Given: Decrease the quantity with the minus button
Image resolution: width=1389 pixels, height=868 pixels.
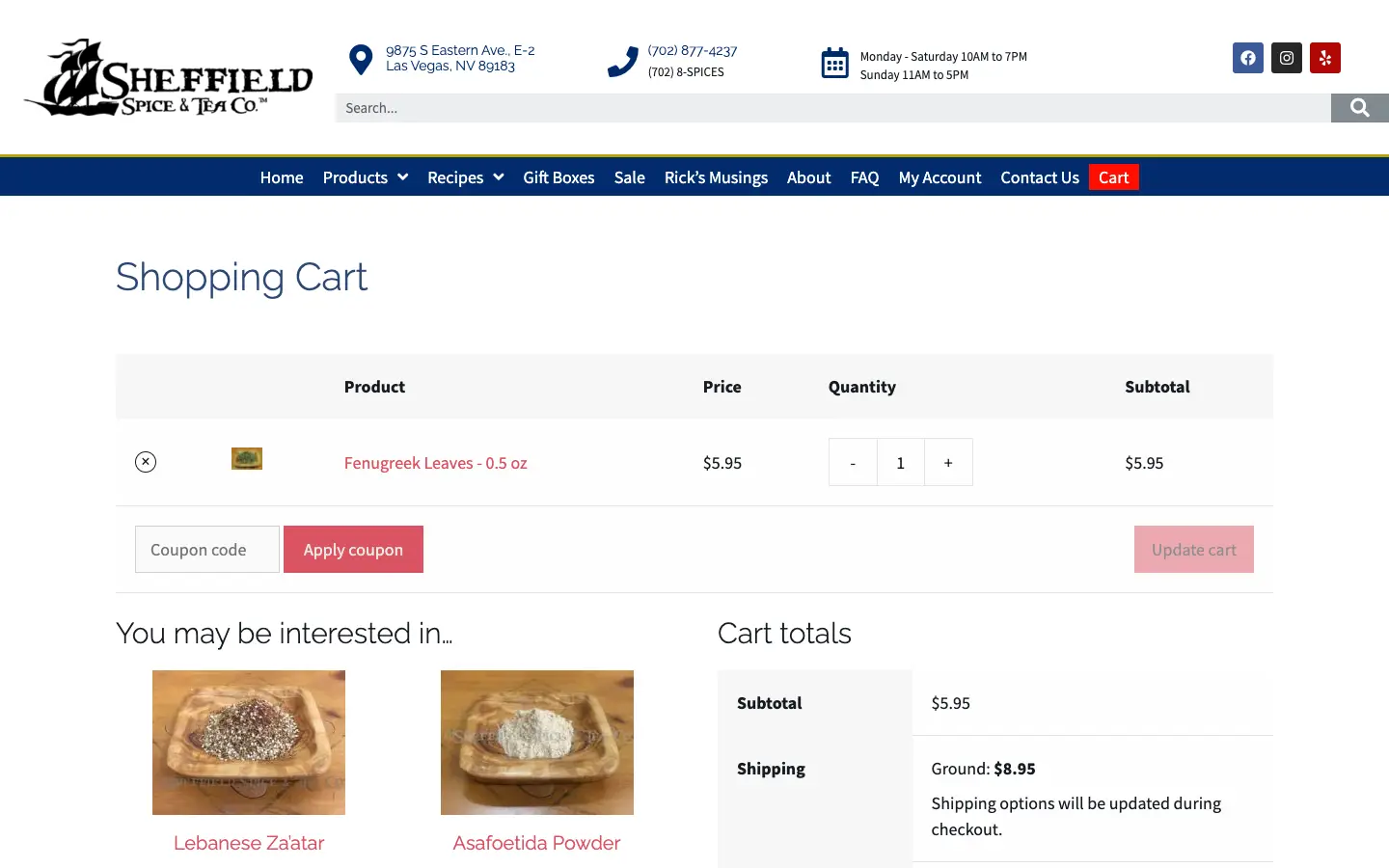Looking at the screenshot, I should 853,463.
